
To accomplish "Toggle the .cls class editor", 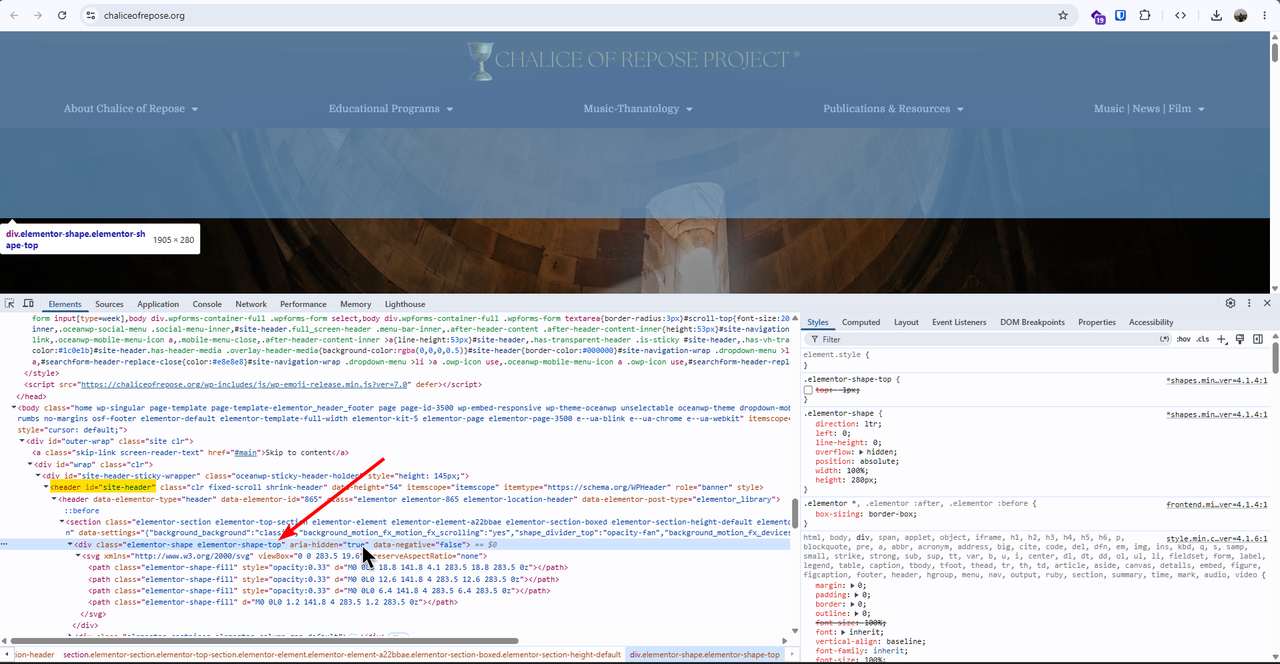I will tap(1203, 340).
